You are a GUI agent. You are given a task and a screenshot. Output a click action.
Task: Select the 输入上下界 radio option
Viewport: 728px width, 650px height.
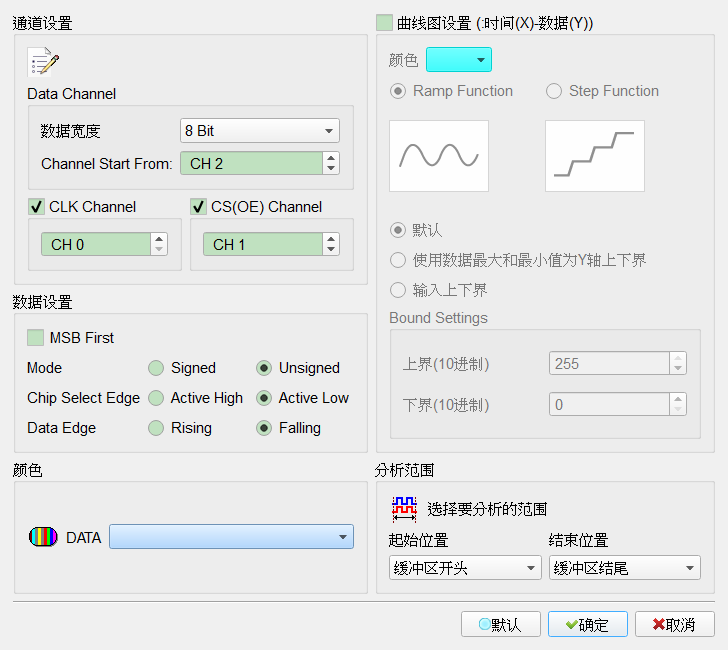[398, 290]
